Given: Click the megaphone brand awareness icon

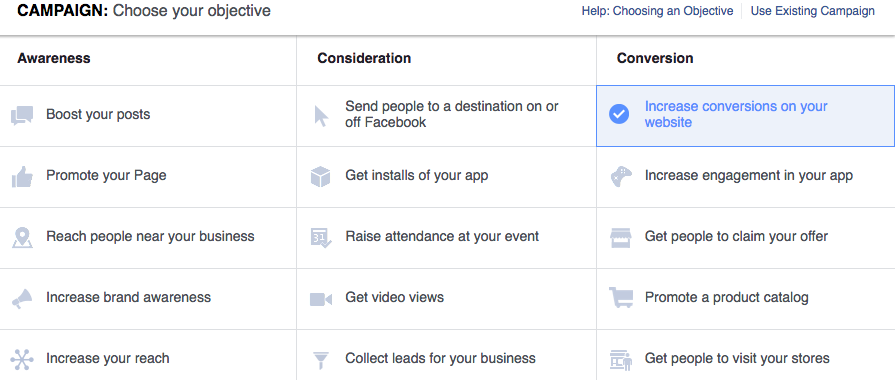Looking at the screenshot, I should click(x=22, y=298).
